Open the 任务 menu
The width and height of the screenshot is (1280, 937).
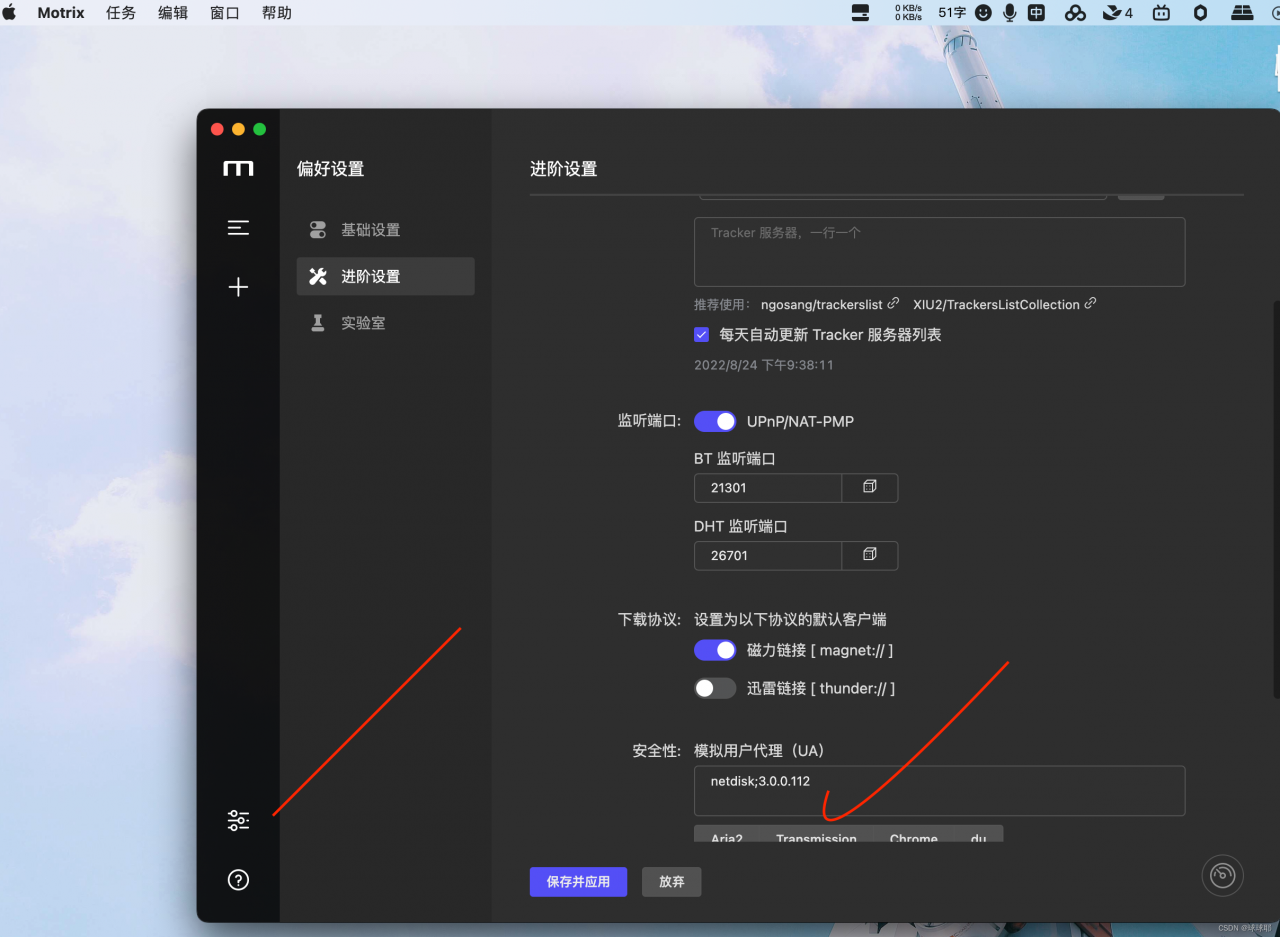pyautogui.click(x=121, y=13)
